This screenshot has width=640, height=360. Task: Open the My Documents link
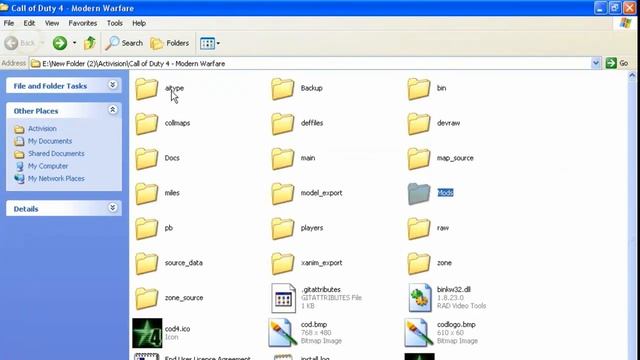click(x=50, y=141)
